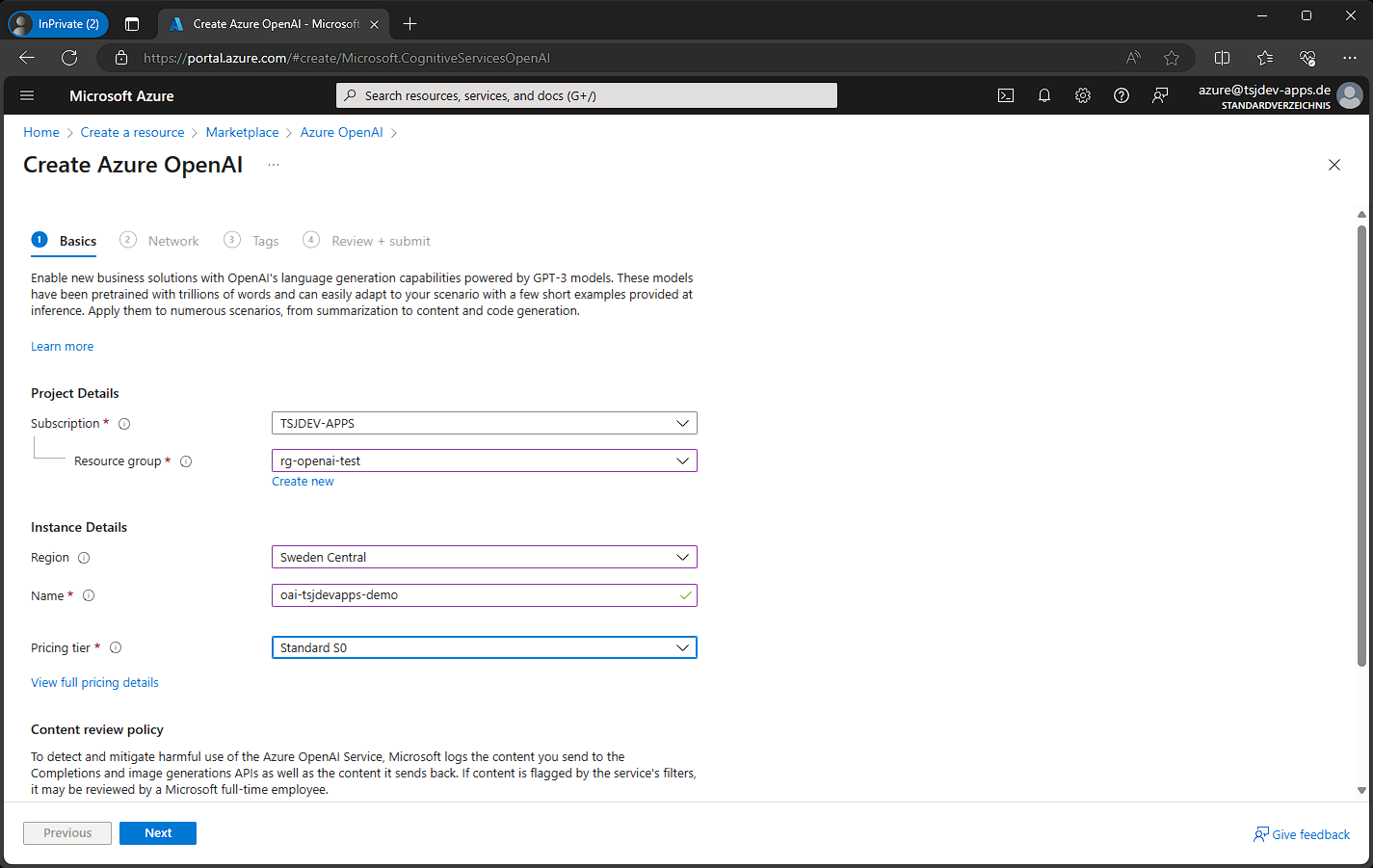The image size is (1373, 868).
Task: Switch to the Network tab
Action: [172, 241]
